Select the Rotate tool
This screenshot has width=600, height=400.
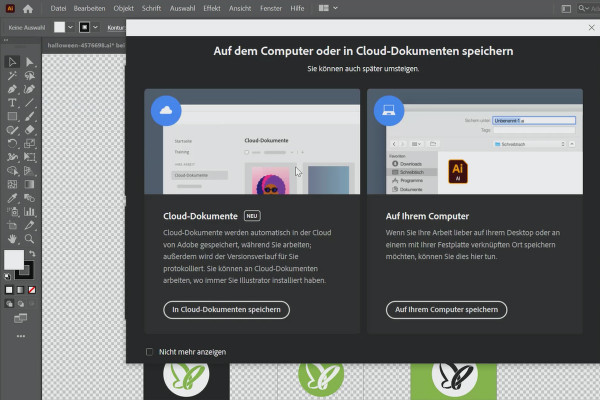(x=12, y=144)
